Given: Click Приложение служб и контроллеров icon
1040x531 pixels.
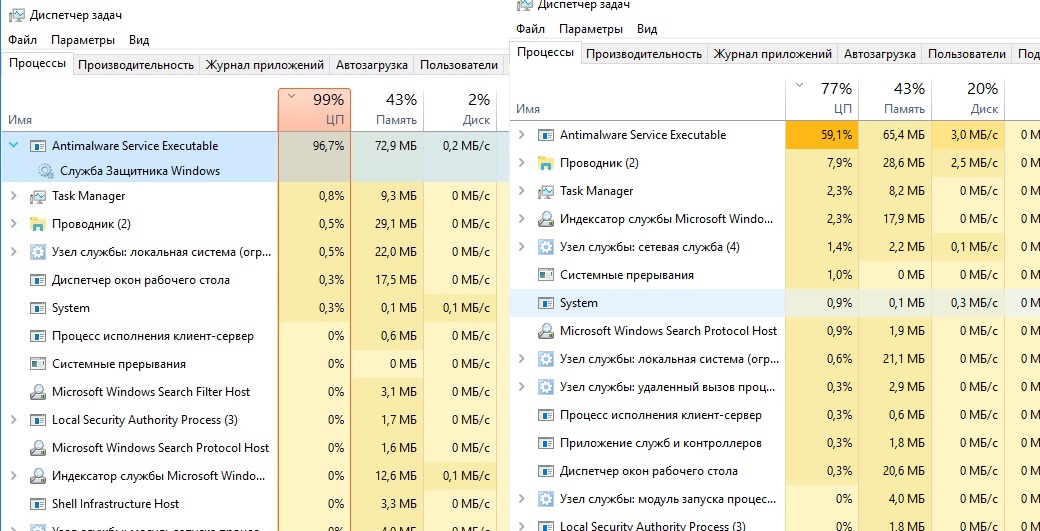Looking at the screenshot, I should click(x=546, y=443).
